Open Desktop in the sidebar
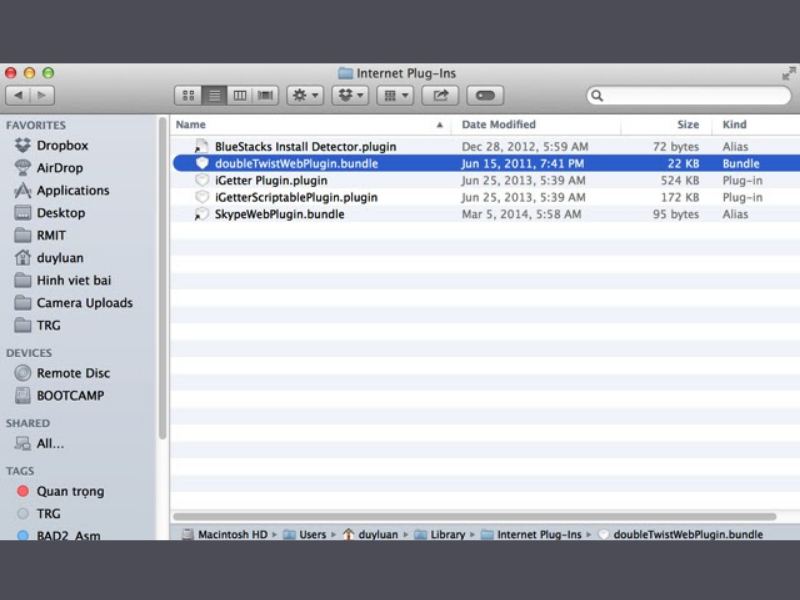The height and width of the screenshot is (600, 800). 61,213
